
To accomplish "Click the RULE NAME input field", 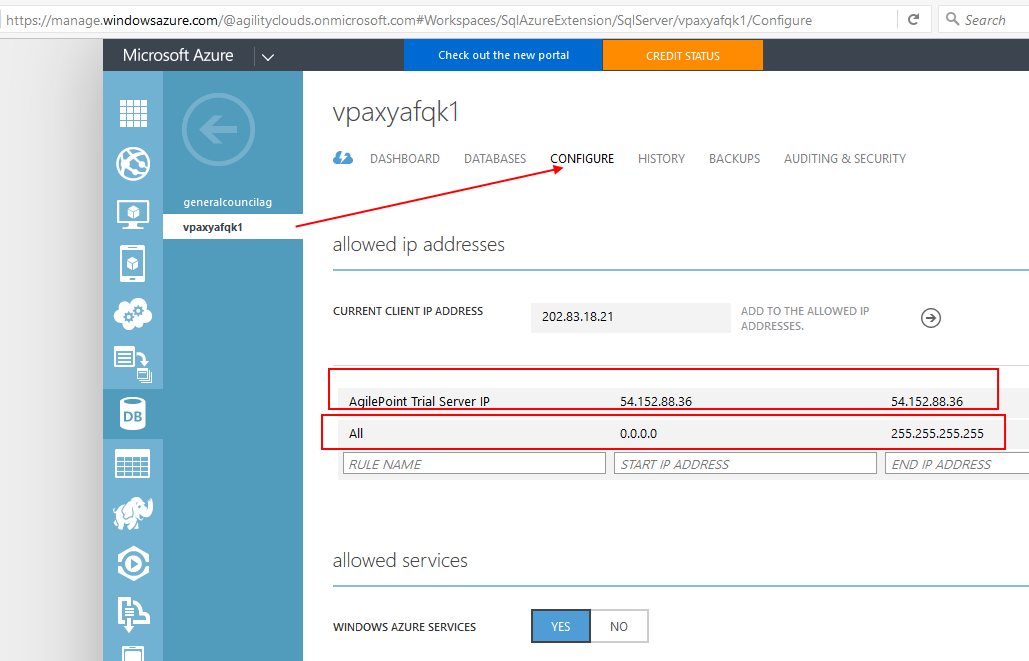I will tap(474, 462).
